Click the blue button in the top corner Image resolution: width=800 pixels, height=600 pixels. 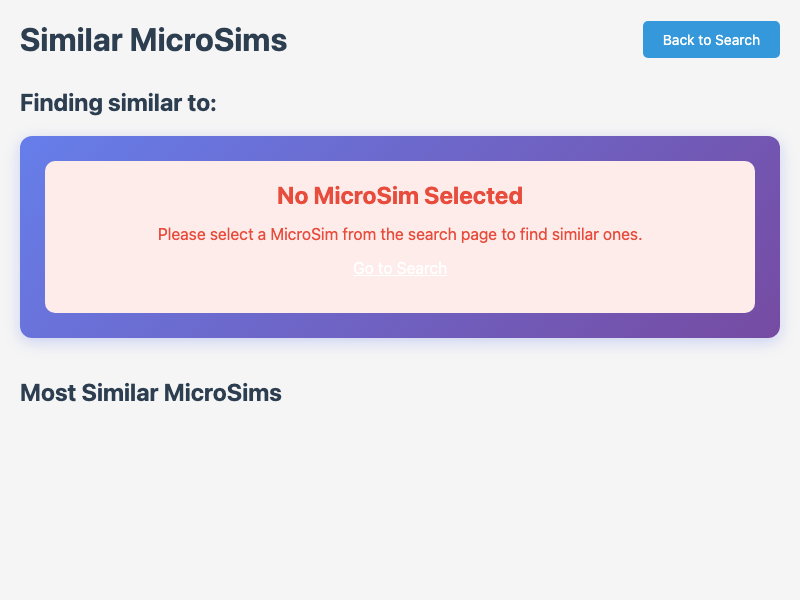point(711,39)
